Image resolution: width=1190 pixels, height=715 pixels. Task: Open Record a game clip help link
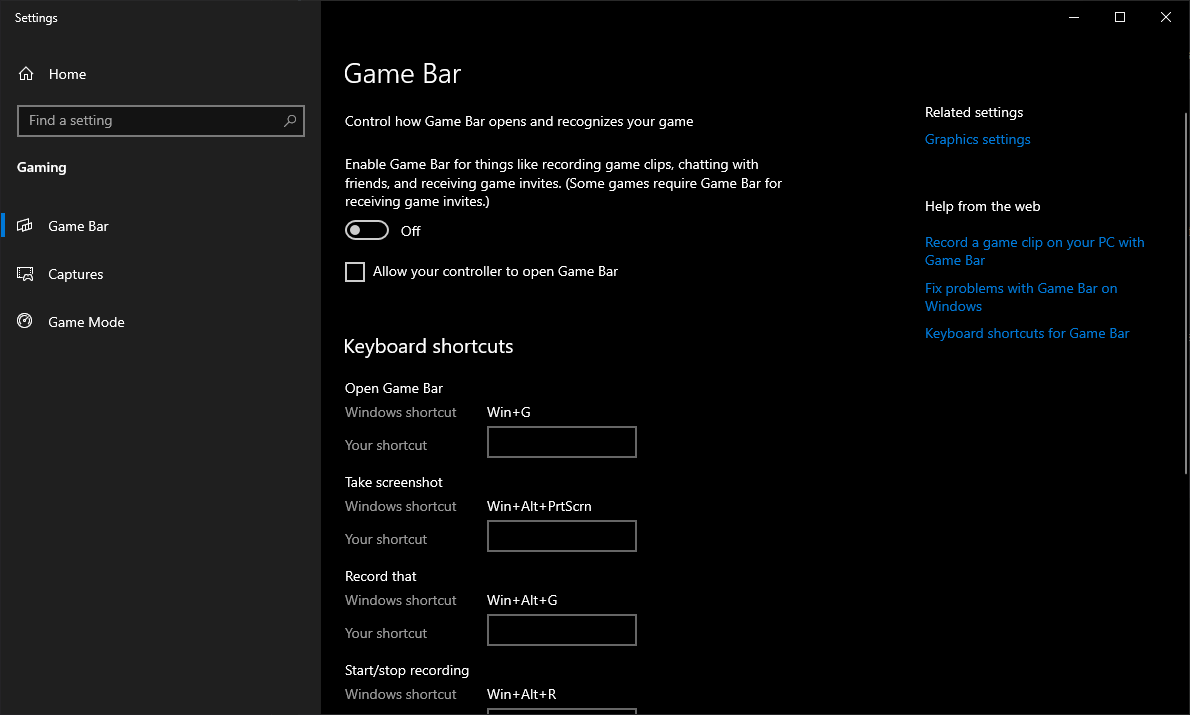(x=1034, y=251)
